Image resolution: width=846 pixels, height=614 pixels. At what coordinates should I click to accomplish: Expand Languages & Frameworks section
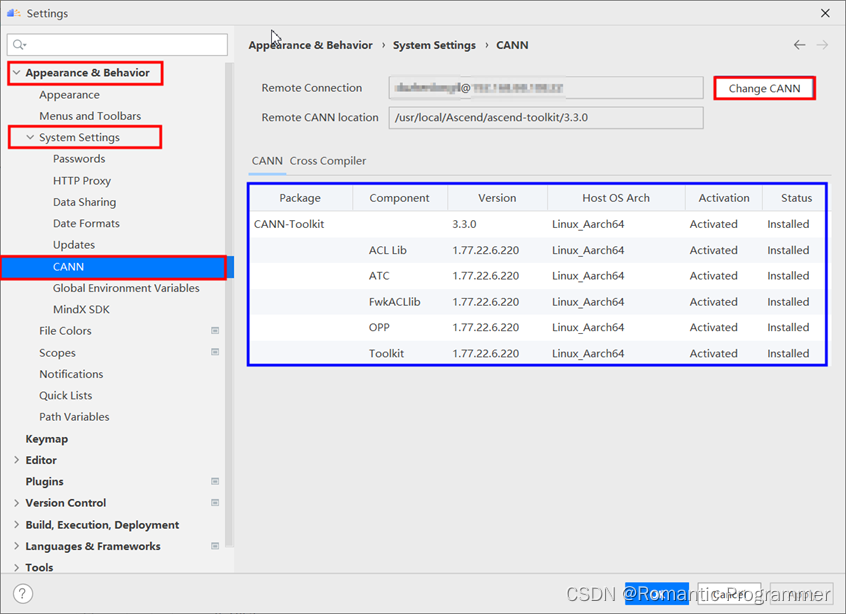(x=16, y=546)
